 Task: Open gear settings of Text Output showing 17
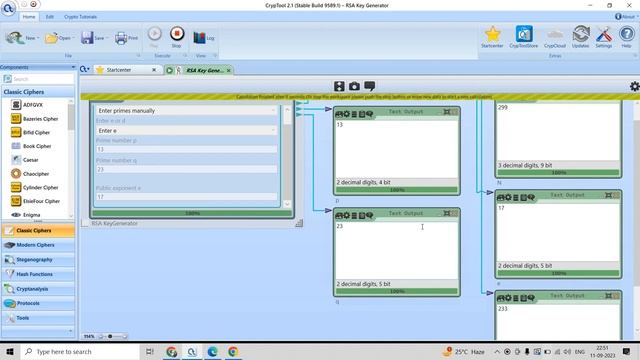click(x=508, y=198)
